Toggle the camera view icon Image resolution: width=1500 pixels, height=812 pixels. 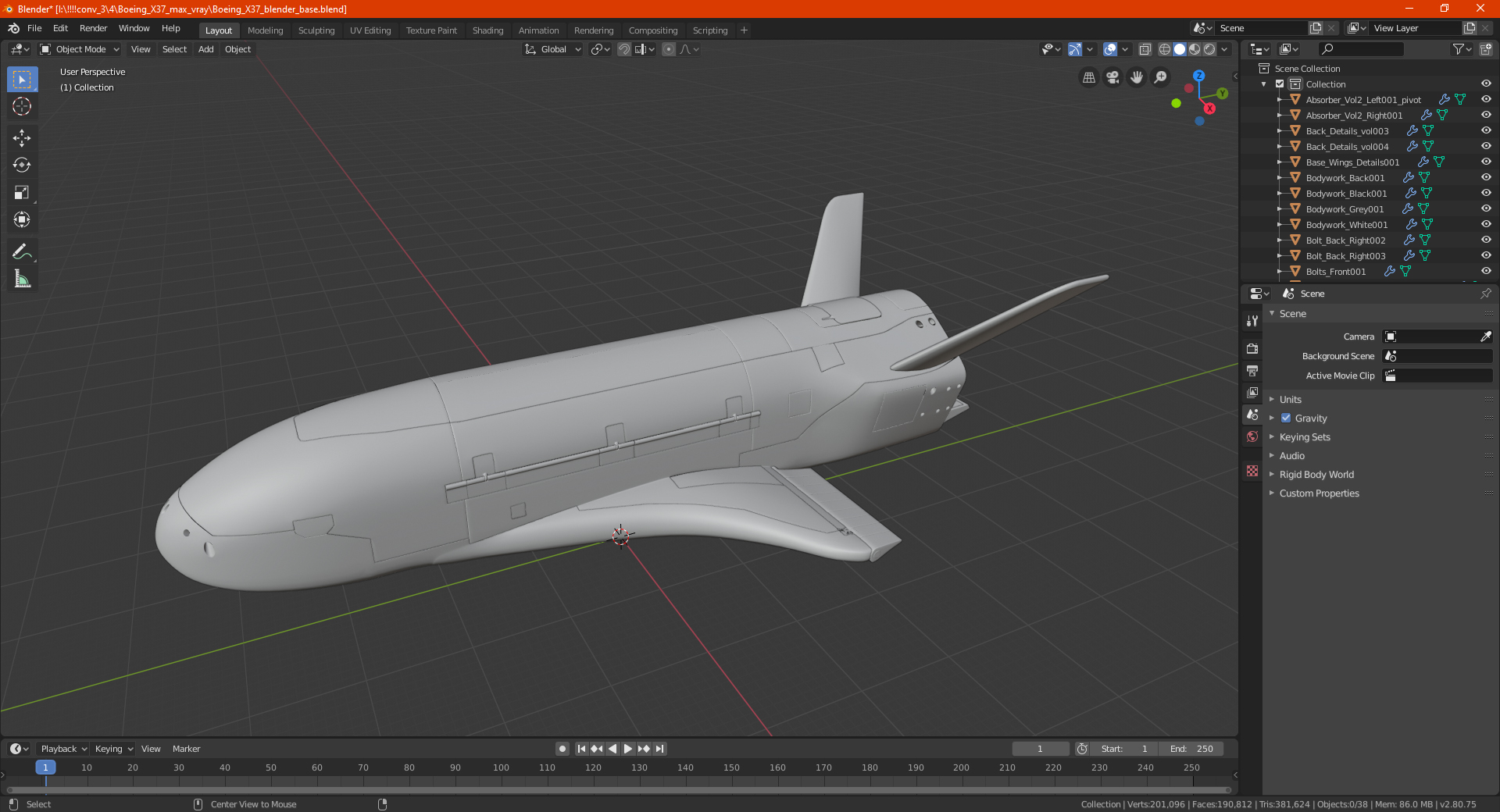pyautogui.click(x=1112, y=77)
